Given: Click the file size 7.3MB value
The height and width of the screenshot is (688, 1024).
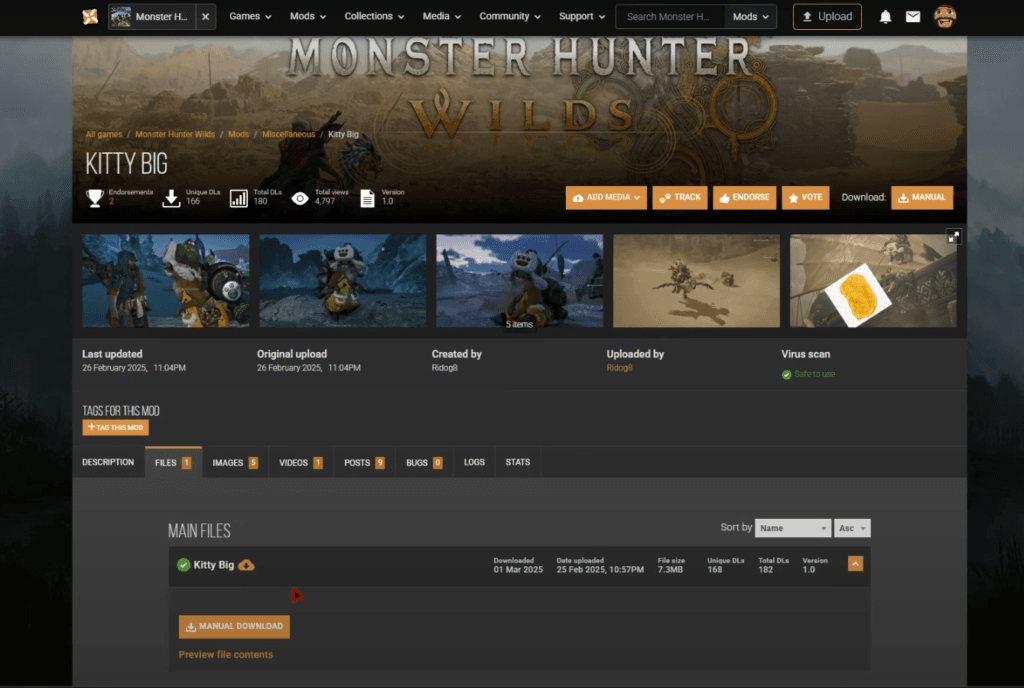Looking at the screenshot, I should [670, 570].
